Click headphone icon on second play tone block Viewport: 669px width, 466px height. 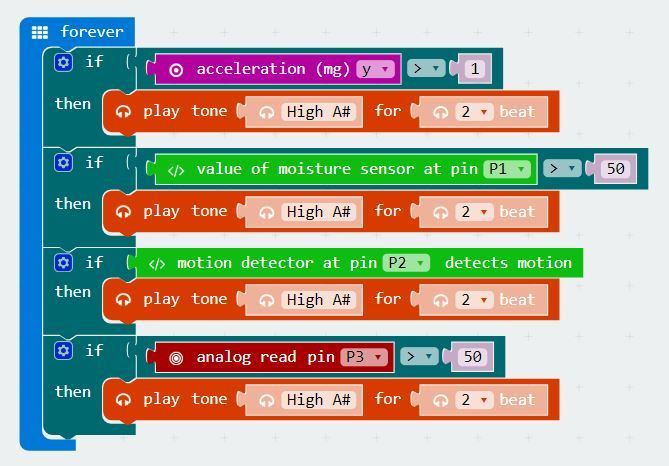click(123, 212)
